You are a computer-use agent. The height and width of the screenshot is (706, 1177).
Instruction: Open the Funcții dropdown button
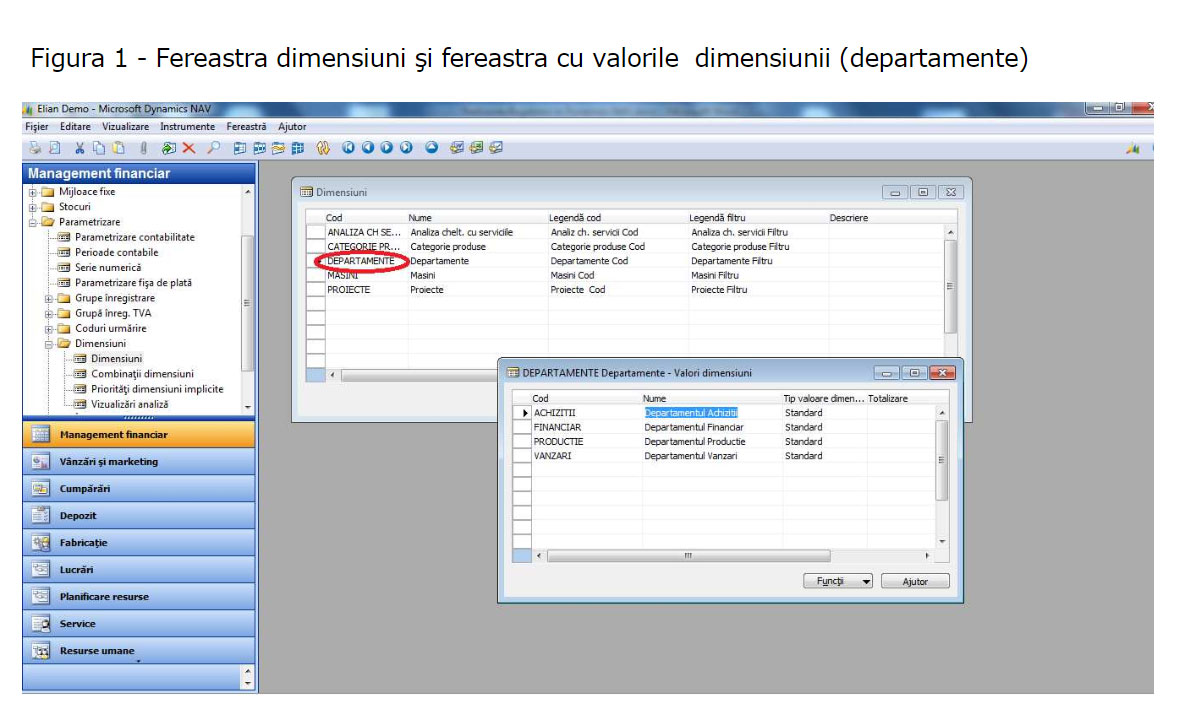coord(838,581)
